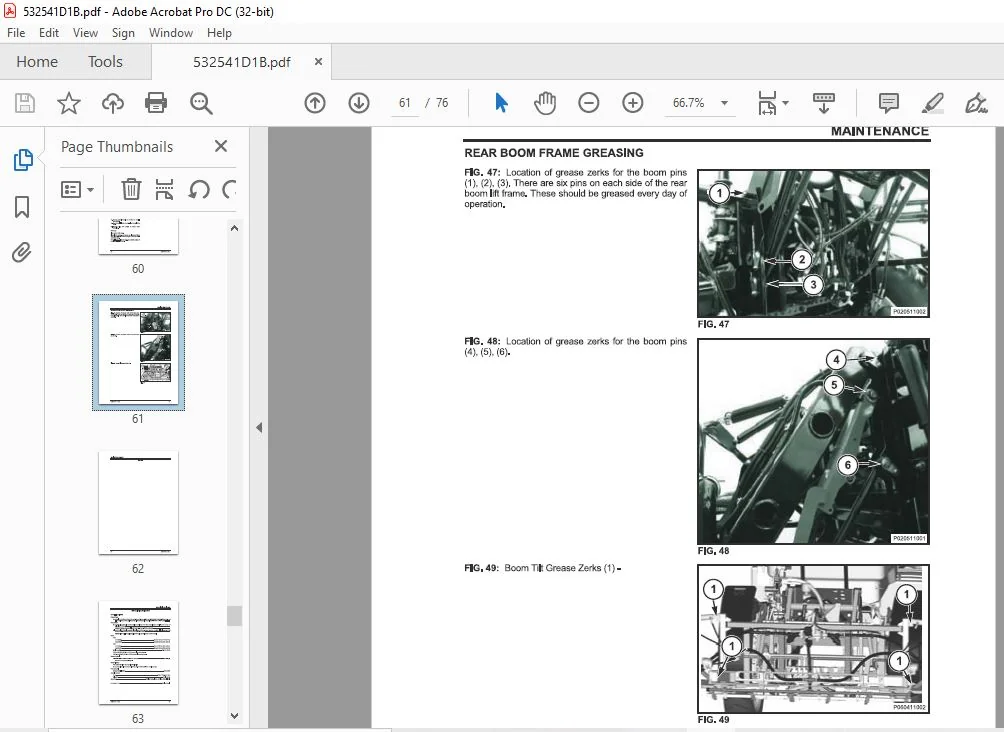
Task: Add document to starred via star icon
Action: (x=69, y=103)
